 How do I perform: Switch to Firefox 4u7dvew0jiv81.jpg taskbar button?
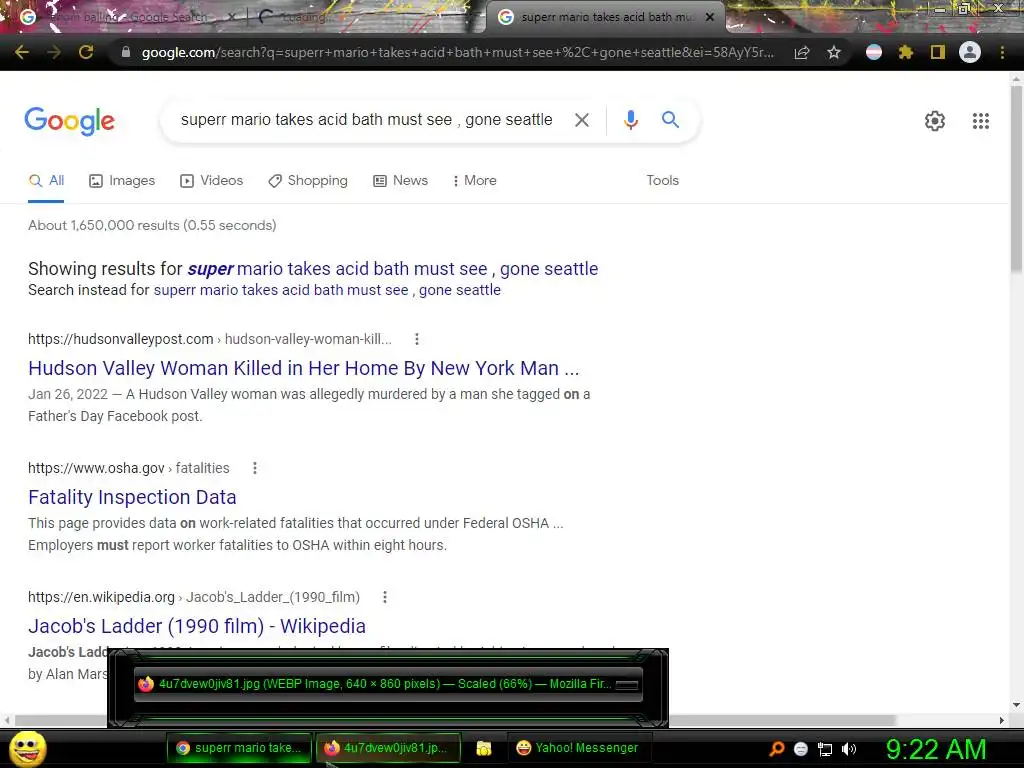(x=388, y=748)
